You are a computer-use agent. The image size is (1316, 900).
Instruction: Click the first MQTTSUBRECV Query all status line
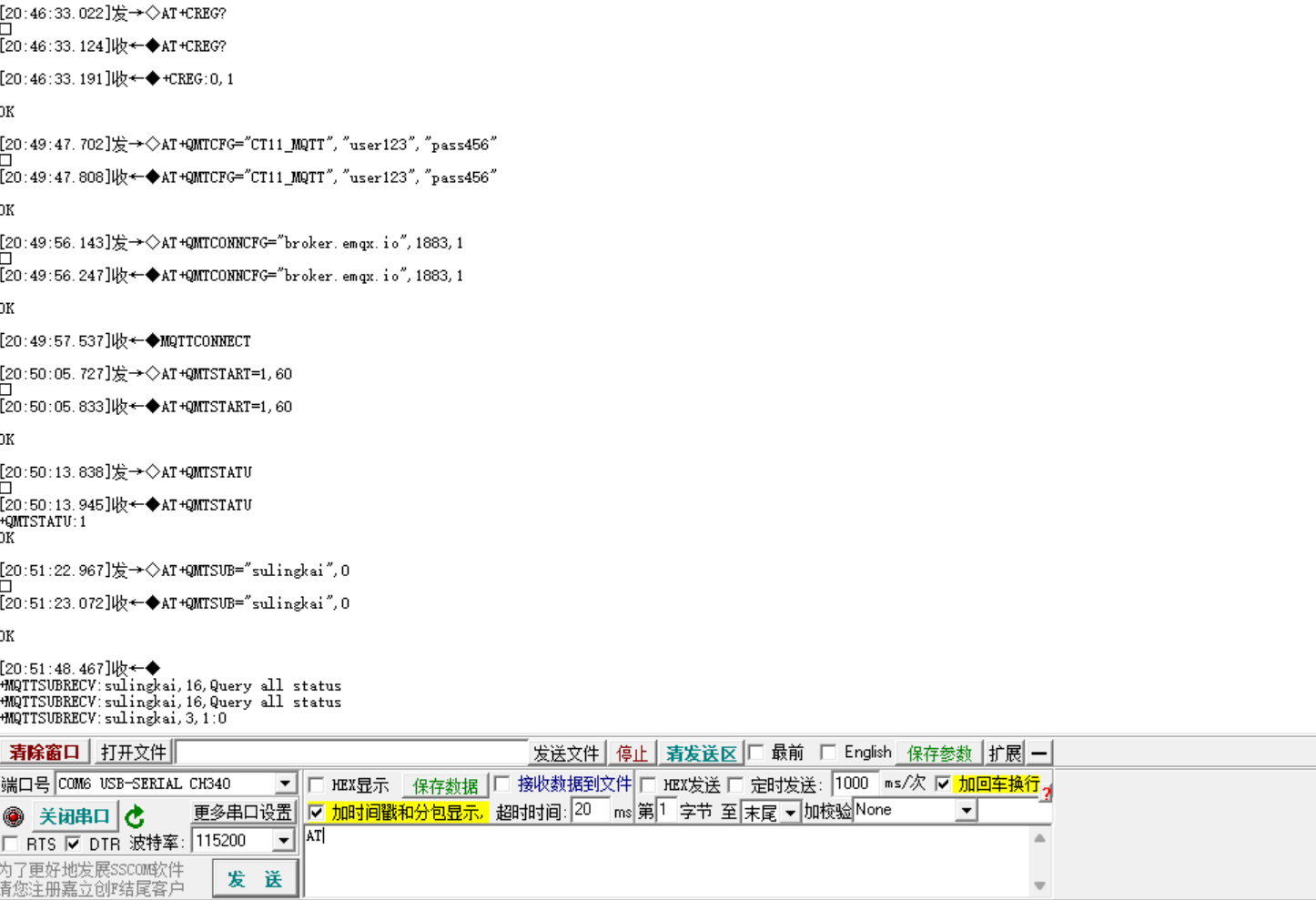click(171, 685)
